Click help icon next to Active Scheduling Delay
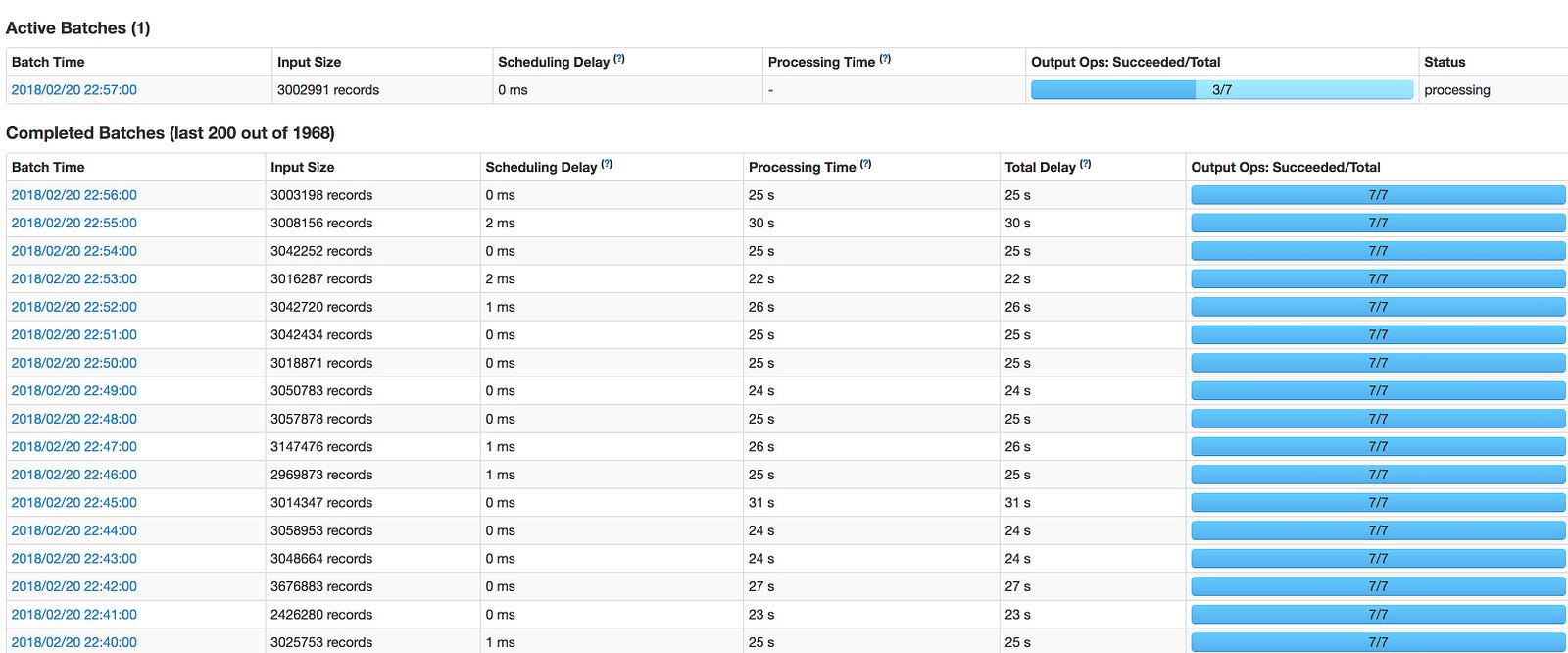This screenshot has width=1568, height=653. [x=619, y=60]
